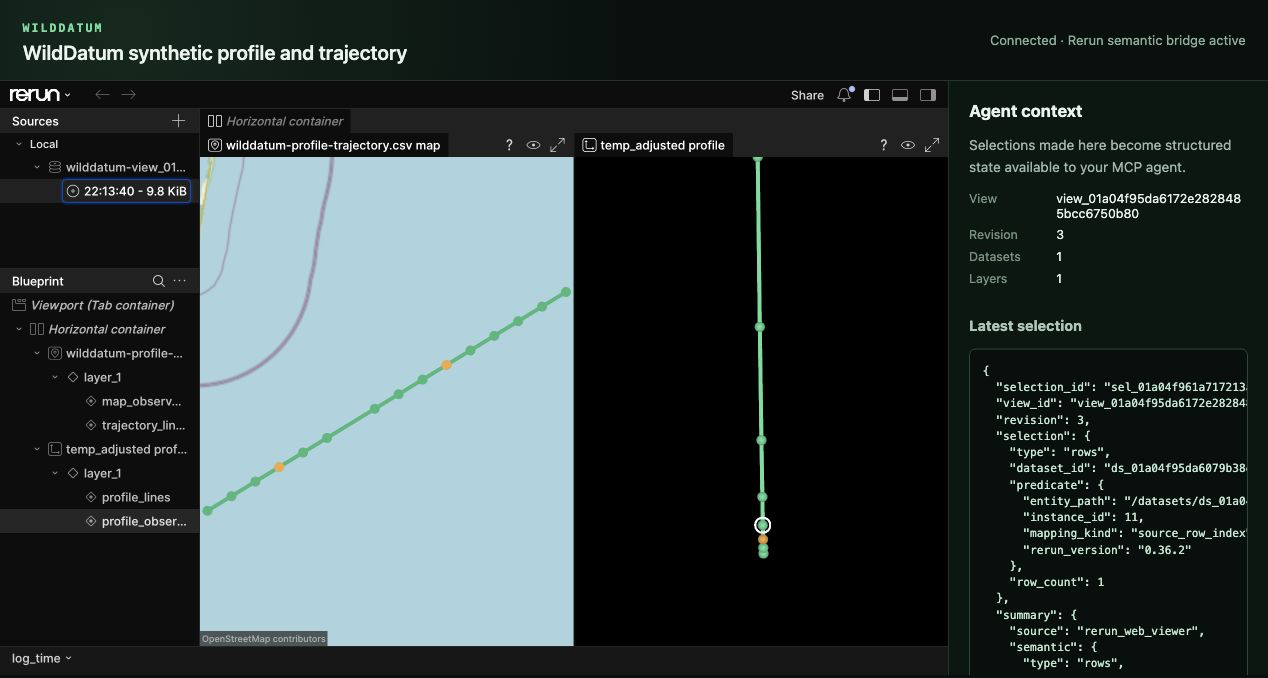
Task: Collapse the temp_adjusted prof... view node
Action: click(x=37, y=449)
